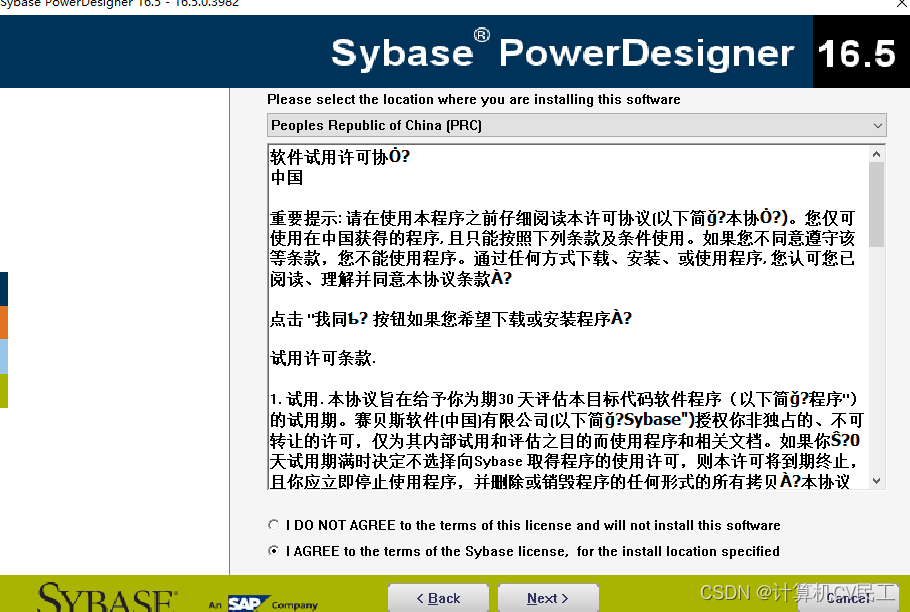Click the license text scroll up arrow

tap(876, 154)
